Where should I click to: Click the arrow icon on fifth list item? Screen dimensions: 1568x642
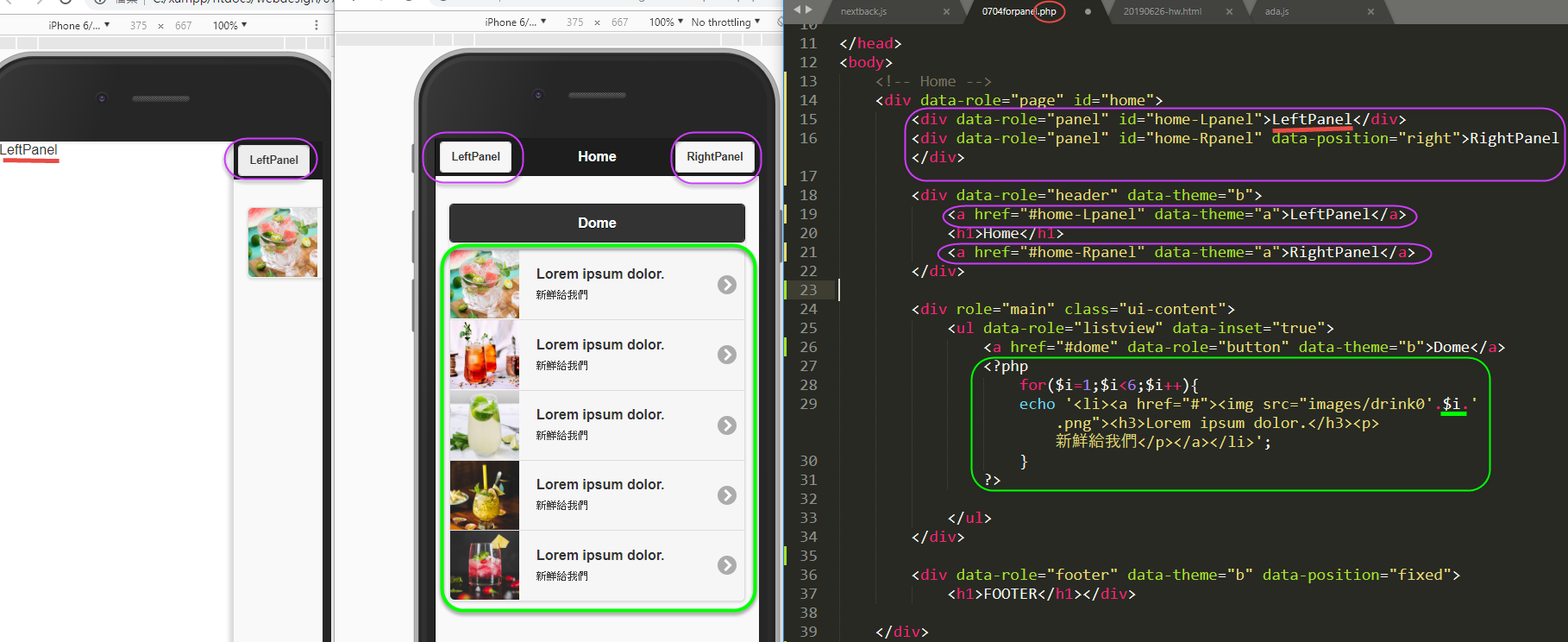pos(727,565)
